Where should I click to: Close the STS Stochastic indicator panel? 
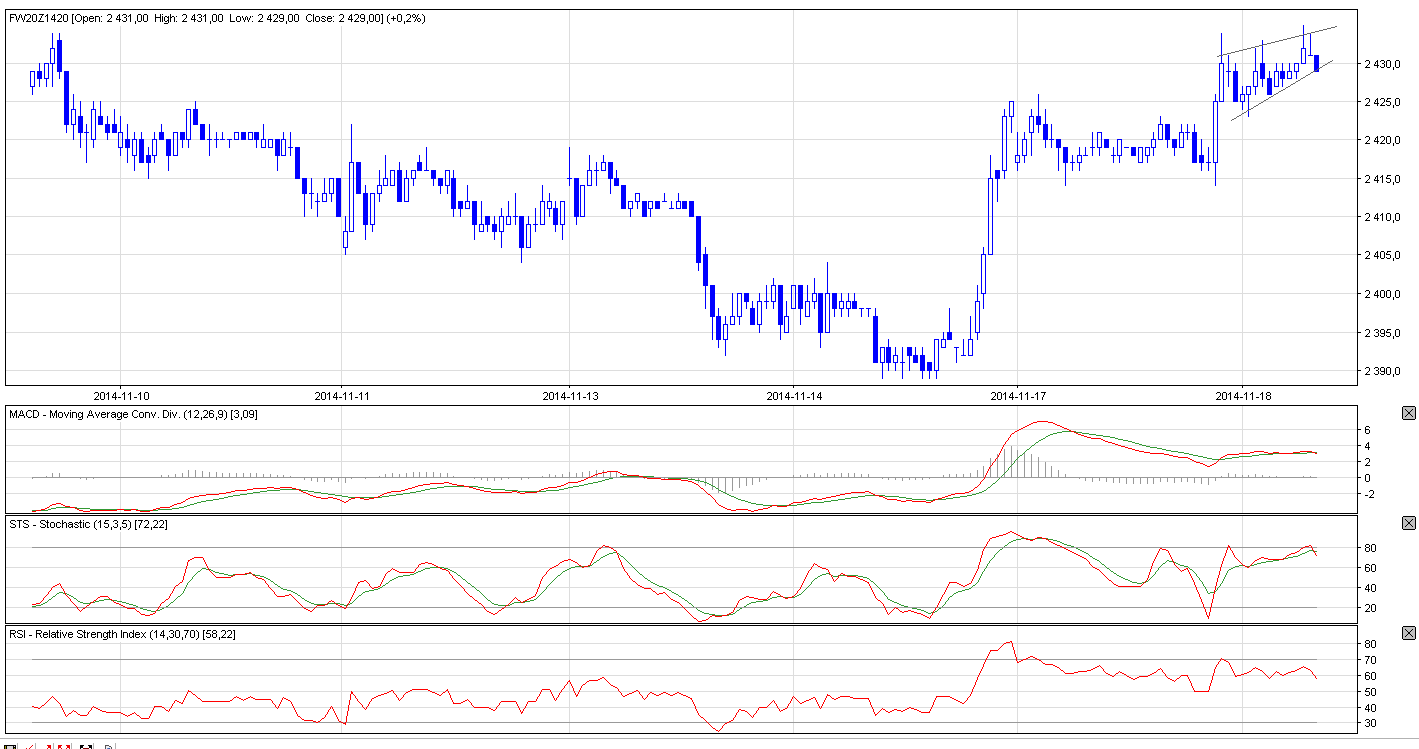[1409, 523]
